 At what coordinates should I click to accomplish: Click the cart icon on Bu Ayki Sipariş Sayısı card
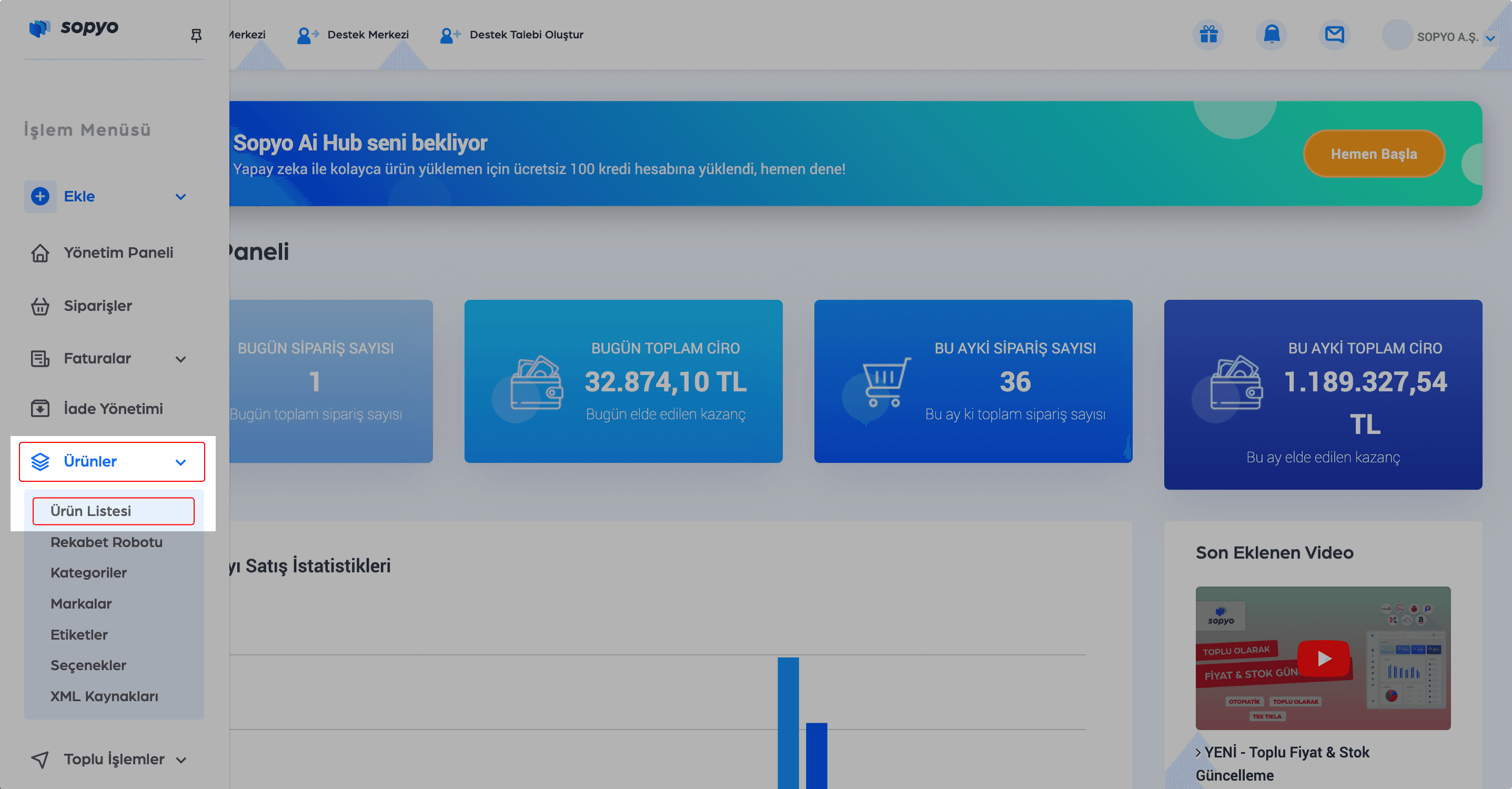click(886, 382)
